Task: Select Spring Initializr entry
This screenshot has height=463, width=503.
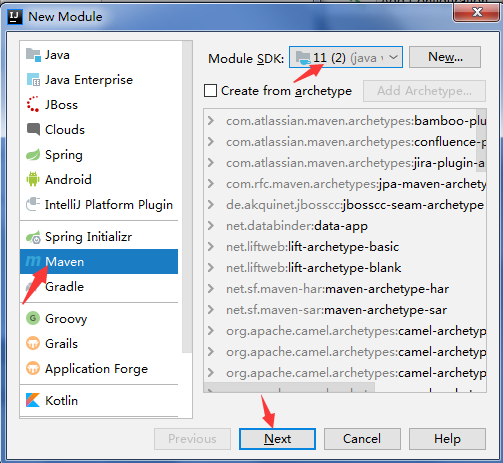Action: click(x=99, y=237)
